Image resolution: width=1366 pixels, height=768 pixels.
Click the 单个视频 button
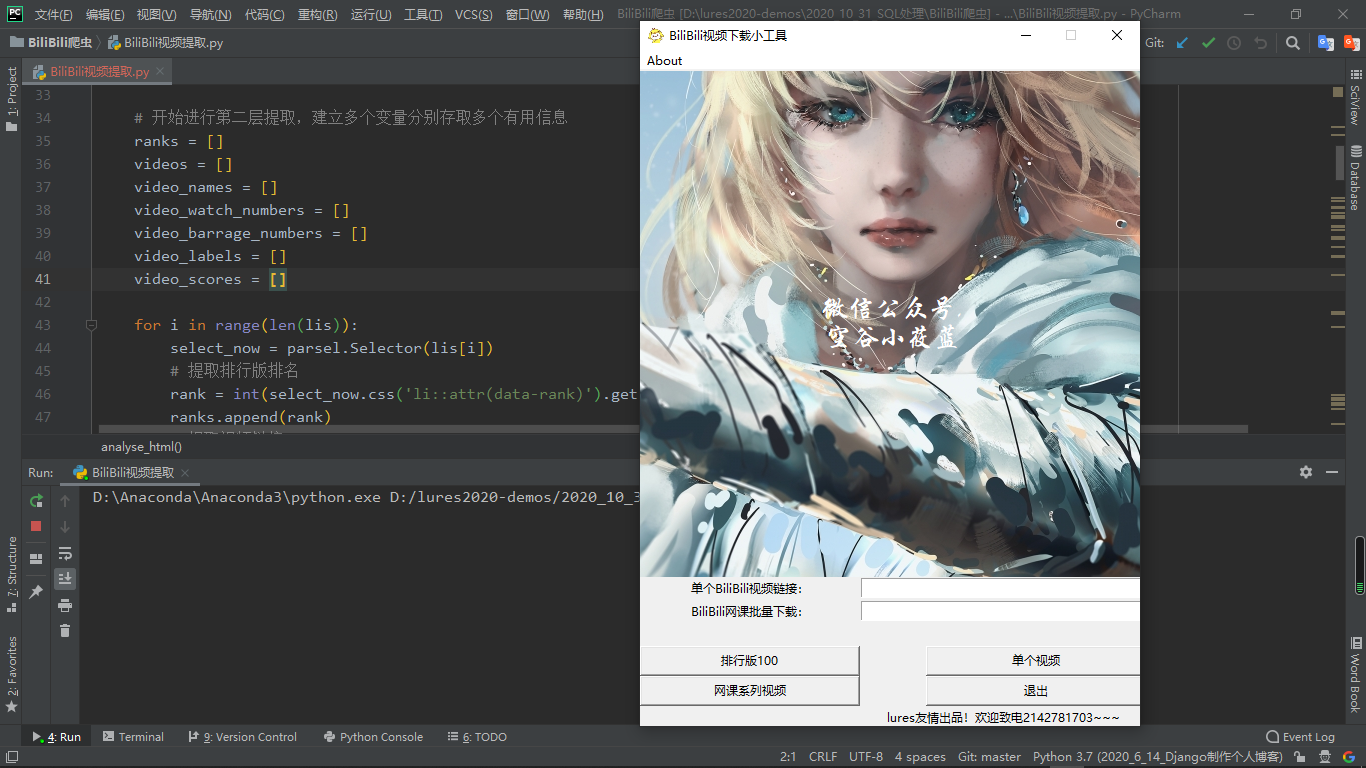coord(1034,660)
